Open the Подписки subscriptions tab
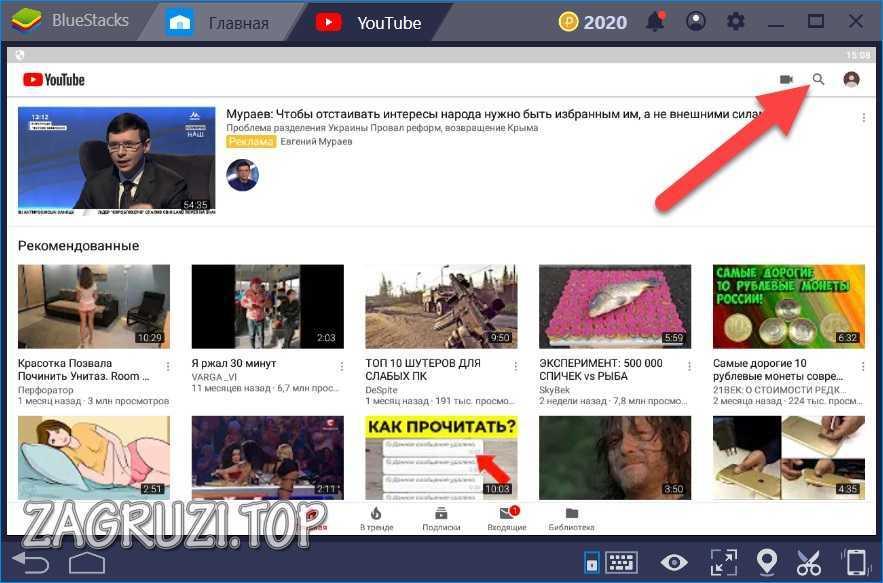883x583 pixels. click(x=442, y=519)
